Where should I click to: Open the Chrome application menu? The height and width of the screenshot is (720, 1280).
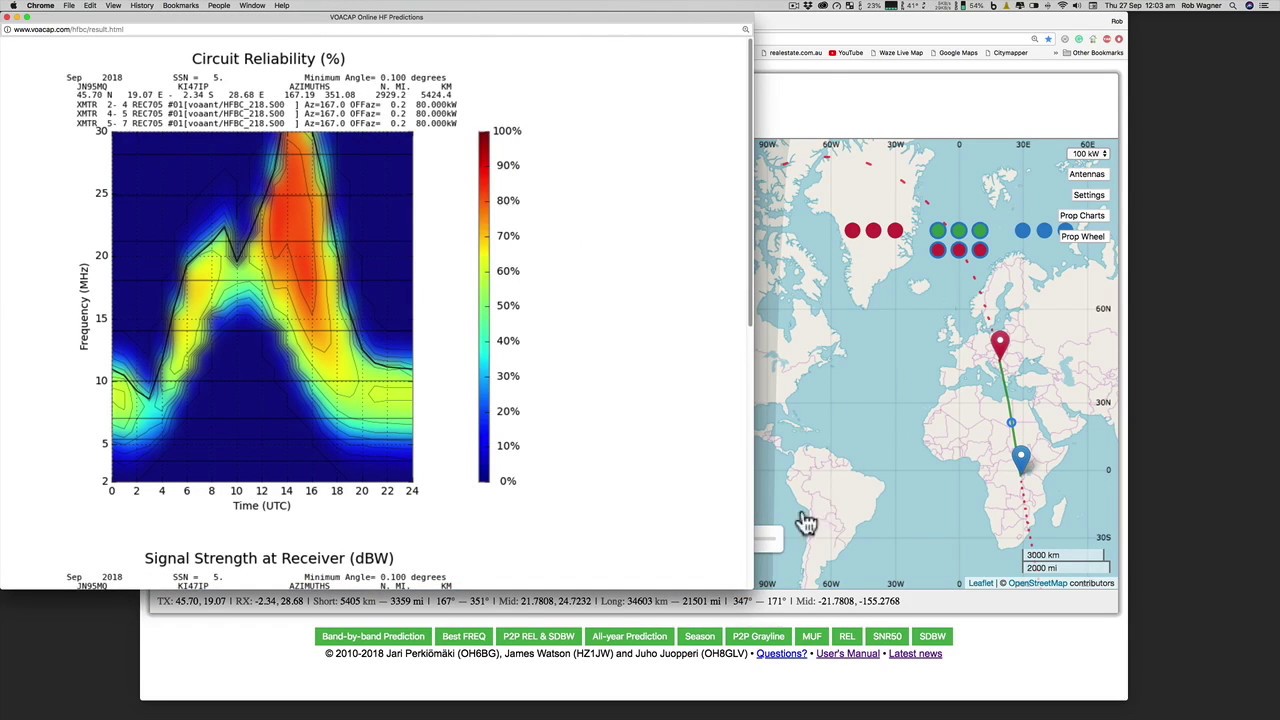coord(40,5)
